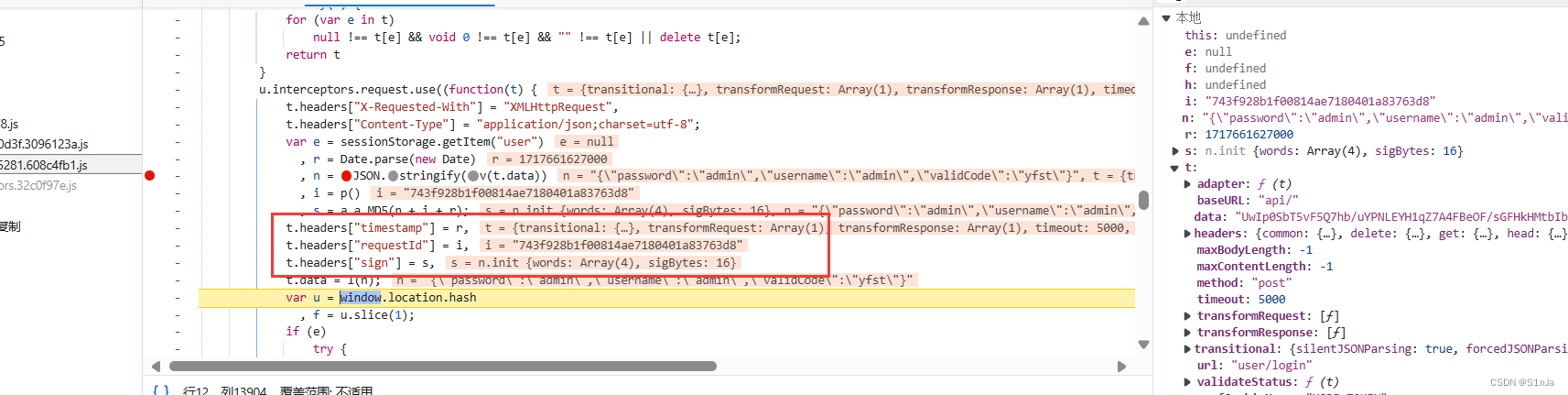The height and width of the screenshot is (395, 1568).
Task: Click the data: UwIp0SbT... property
Action: (x=1381, y=217)
